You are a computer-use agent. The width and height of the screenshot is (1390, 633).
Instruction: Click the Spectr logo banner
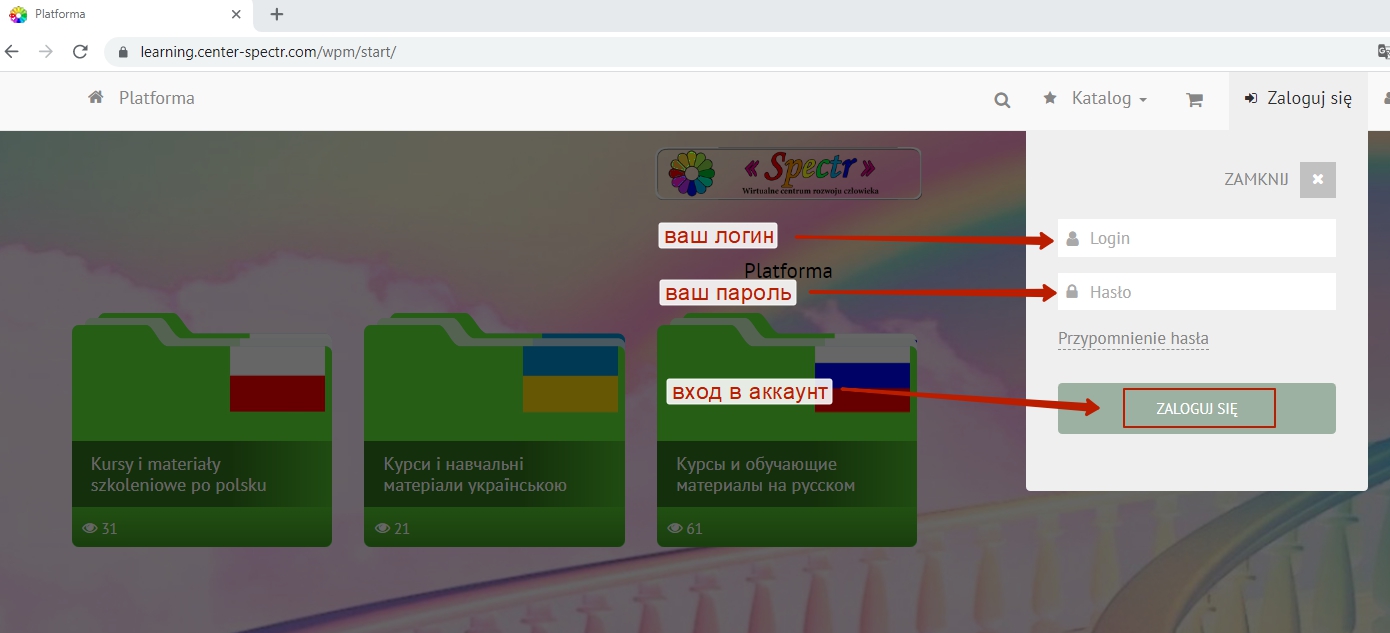tap(788, 173)
